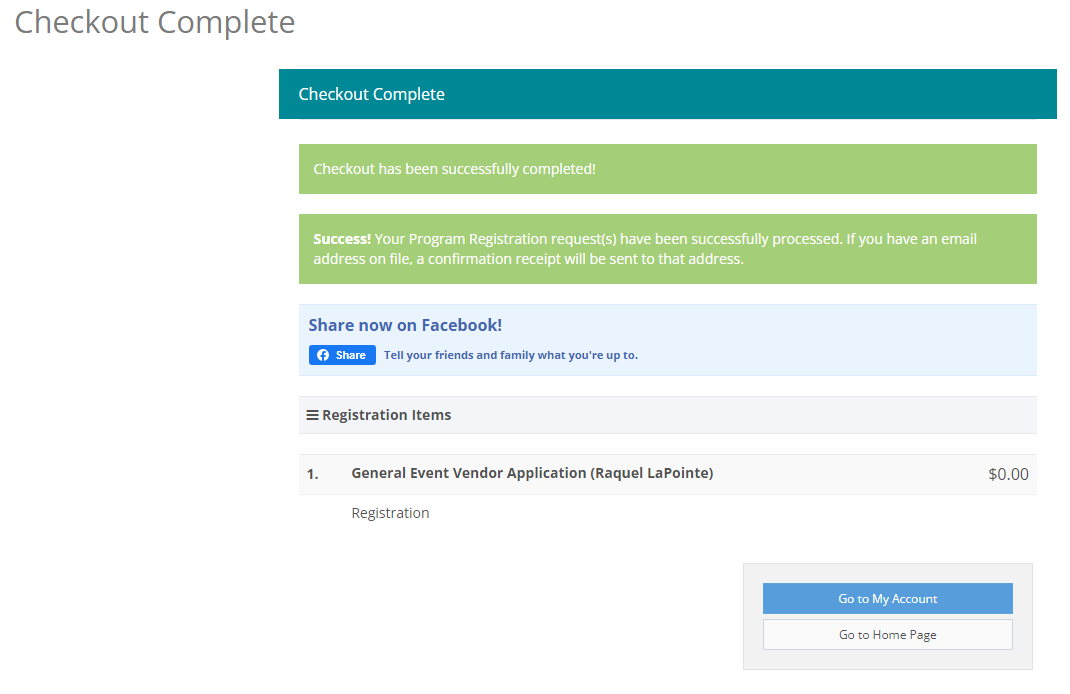Click the Program Registration confirmation message
Image resolution: width=1070 pixels, height=694 pixels.
click(667, 249)
